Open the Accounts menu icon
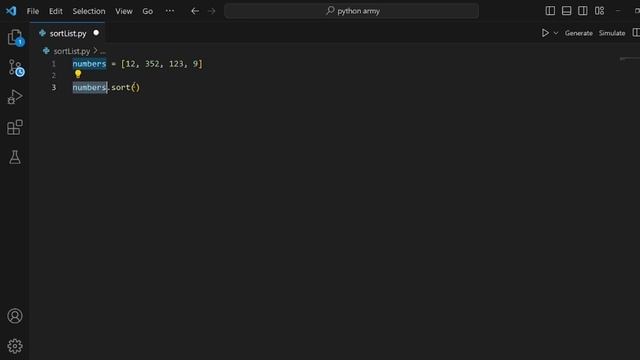 point(15,316)
